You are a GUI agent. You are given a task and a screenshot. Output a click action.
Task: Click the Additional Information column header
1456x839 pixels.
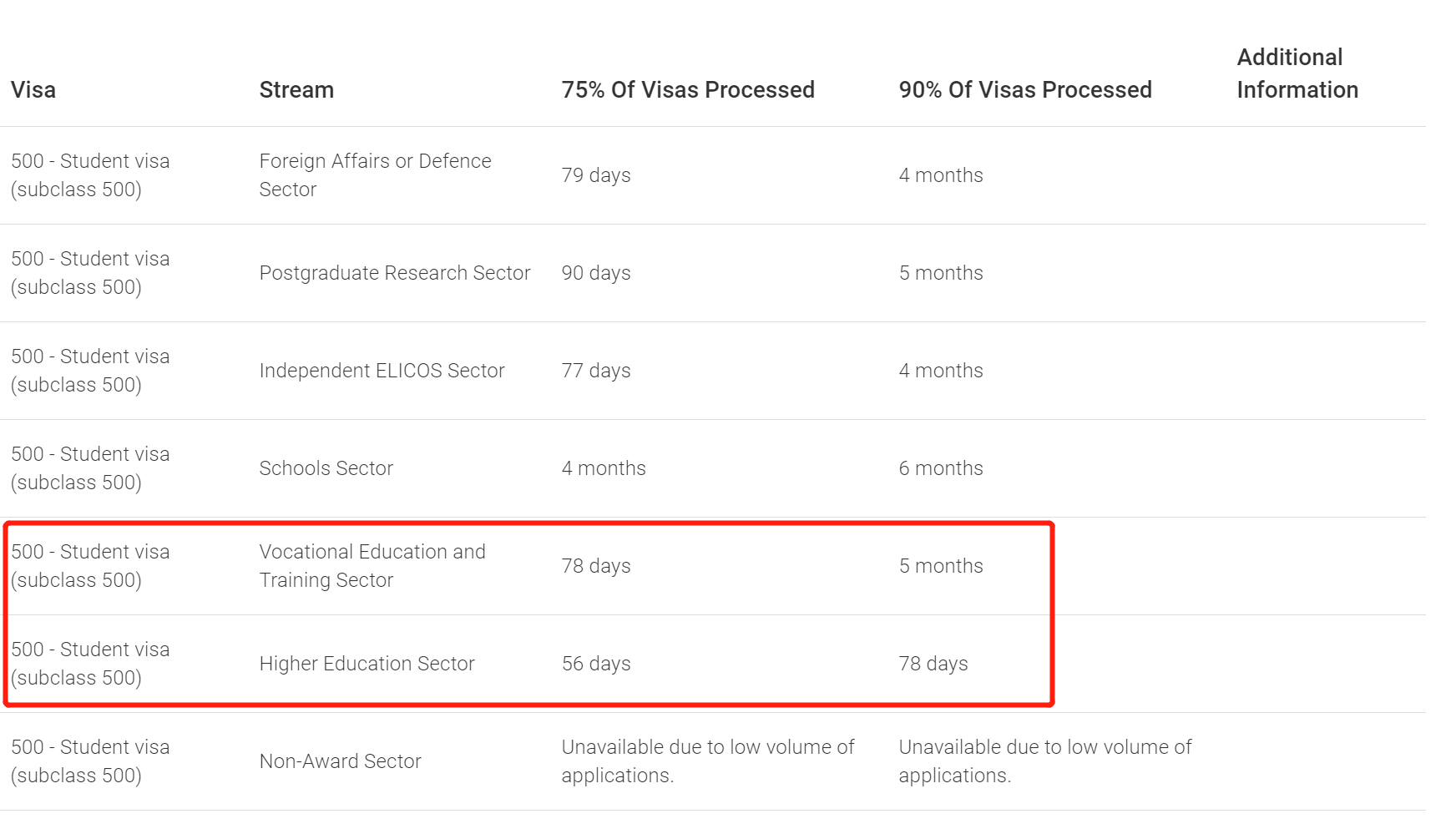pos(1297,73)
